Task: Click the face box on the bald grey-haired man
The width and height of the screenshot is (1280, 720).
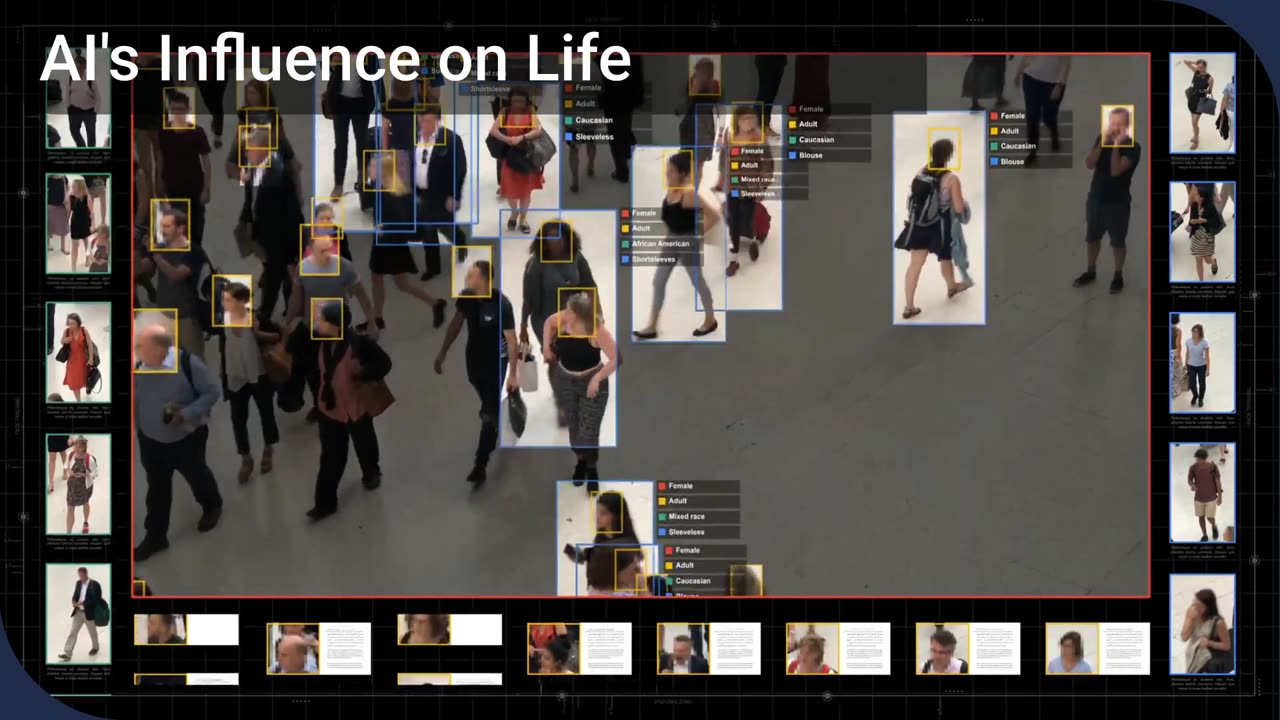Action: pos(155,341)
